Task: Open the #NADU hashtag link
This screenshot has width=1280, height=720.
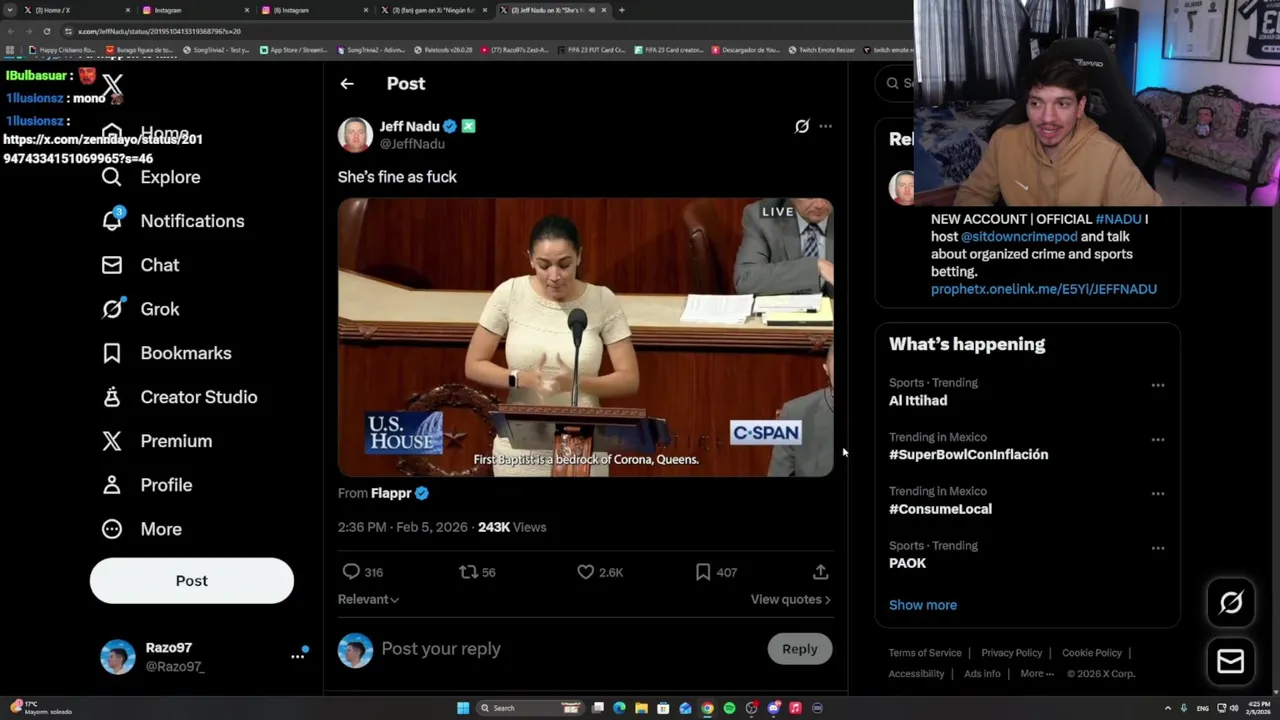Action: (x=1118, y=219)
